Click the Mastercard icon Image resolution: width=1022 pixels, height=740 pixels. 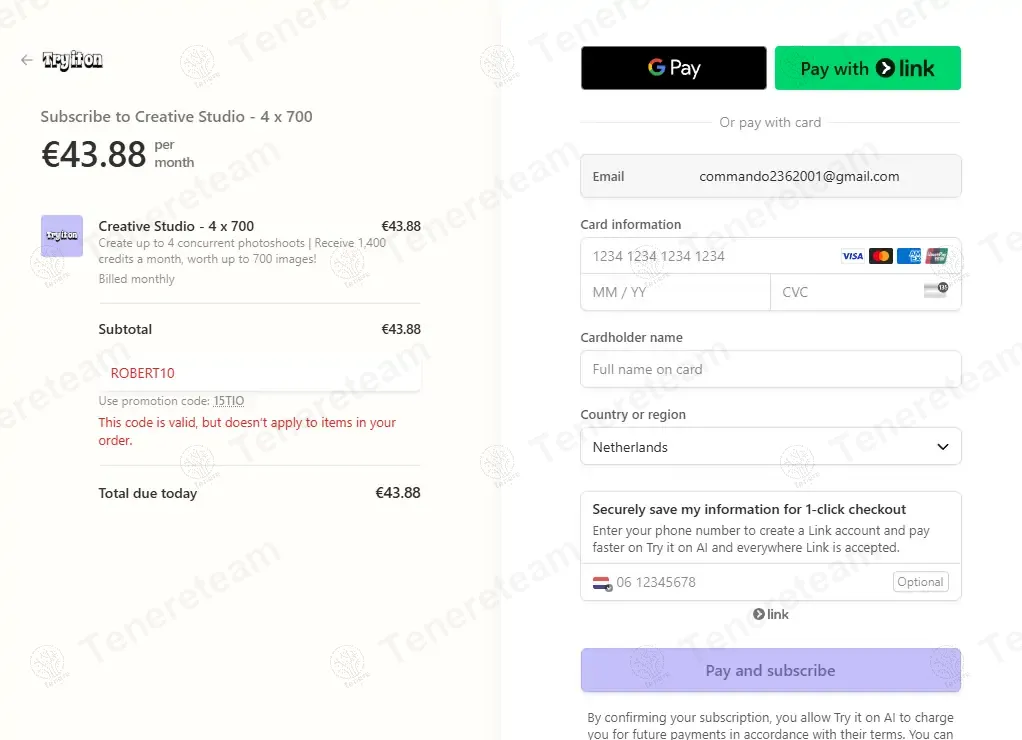click(x=880, y=256)
